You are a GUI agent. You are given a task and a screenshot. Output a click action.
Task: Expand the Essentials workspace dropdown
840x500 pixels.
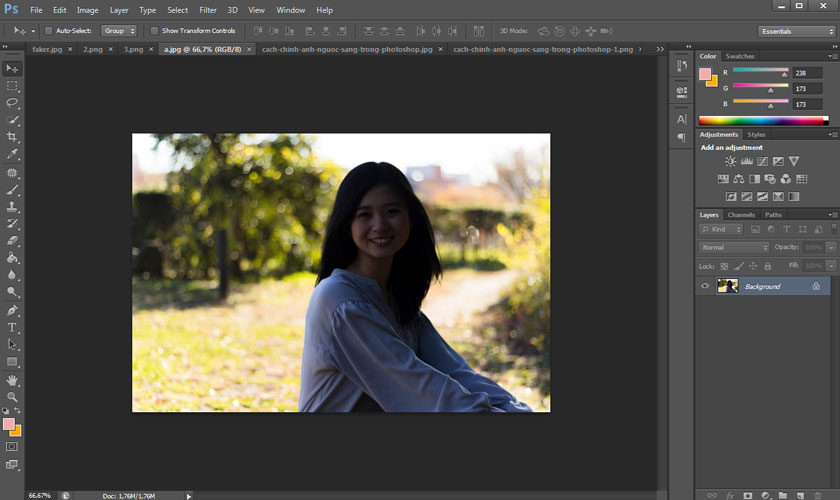[795, 31]
